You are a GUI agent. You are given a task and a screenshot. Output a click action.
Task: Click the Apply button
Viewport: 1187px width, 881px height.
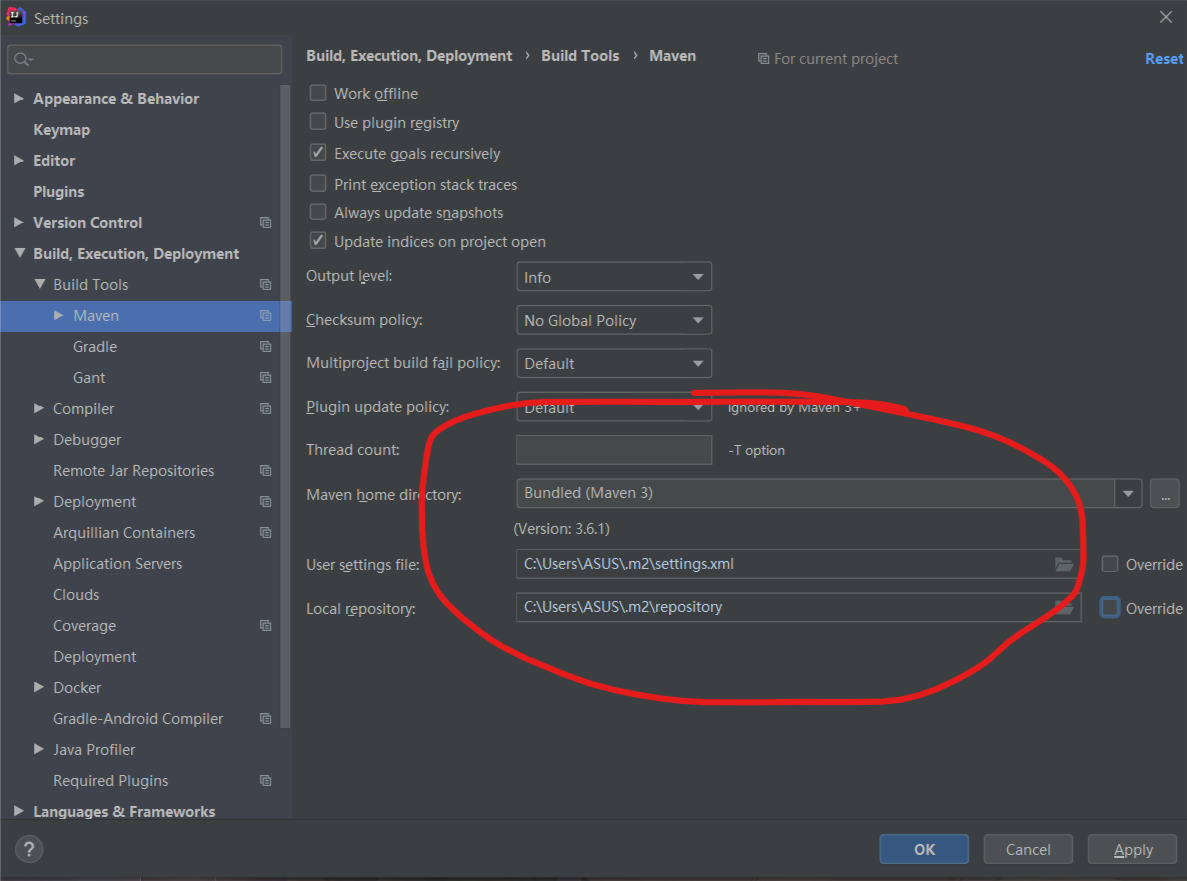pos(1132,849)
